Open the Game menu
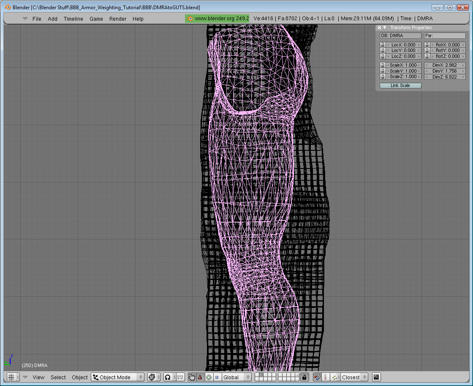This screenshot has width=473, height=386. point(96,19)
